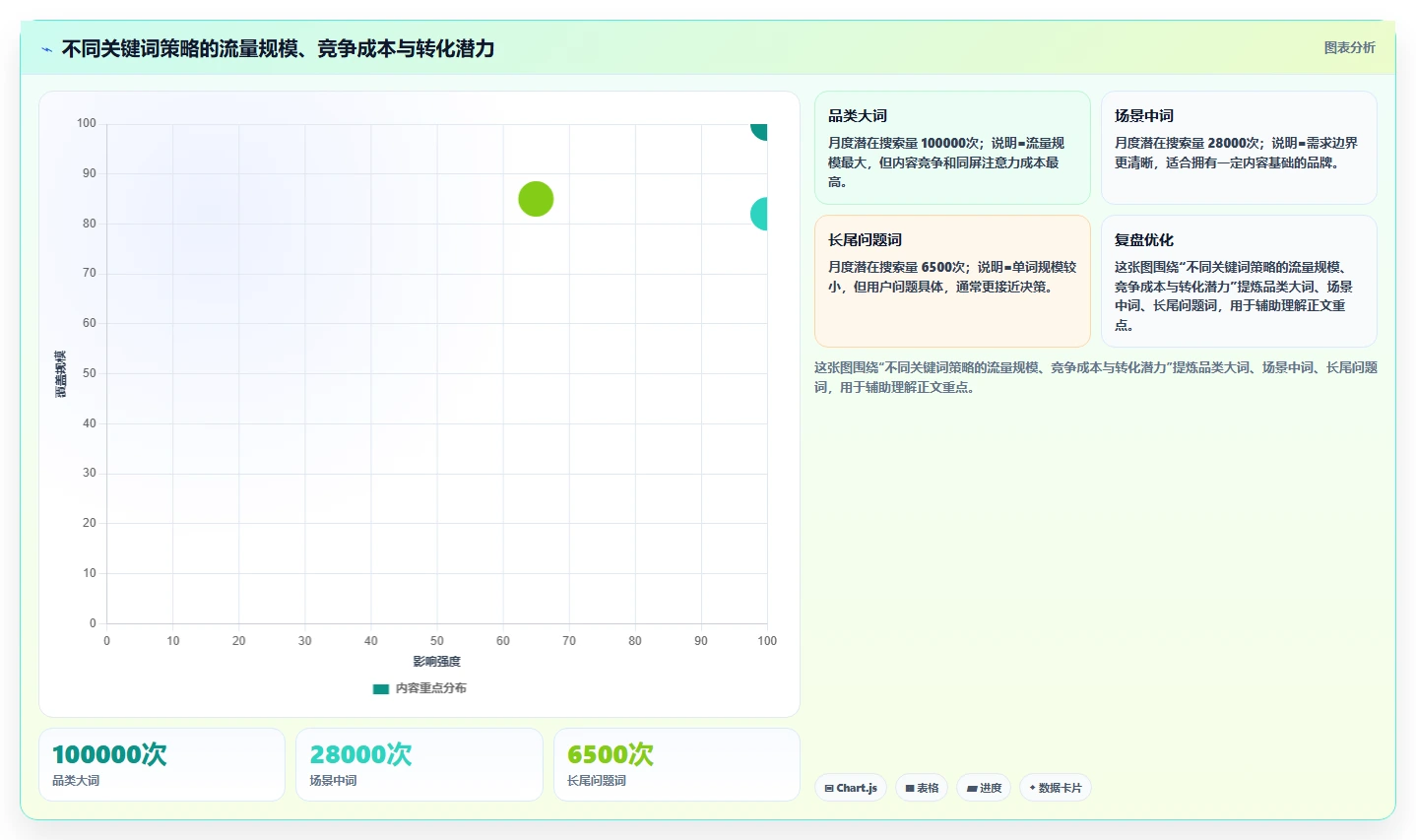
Task: Open the 场景中词 description card
Action: point(1239,148)
